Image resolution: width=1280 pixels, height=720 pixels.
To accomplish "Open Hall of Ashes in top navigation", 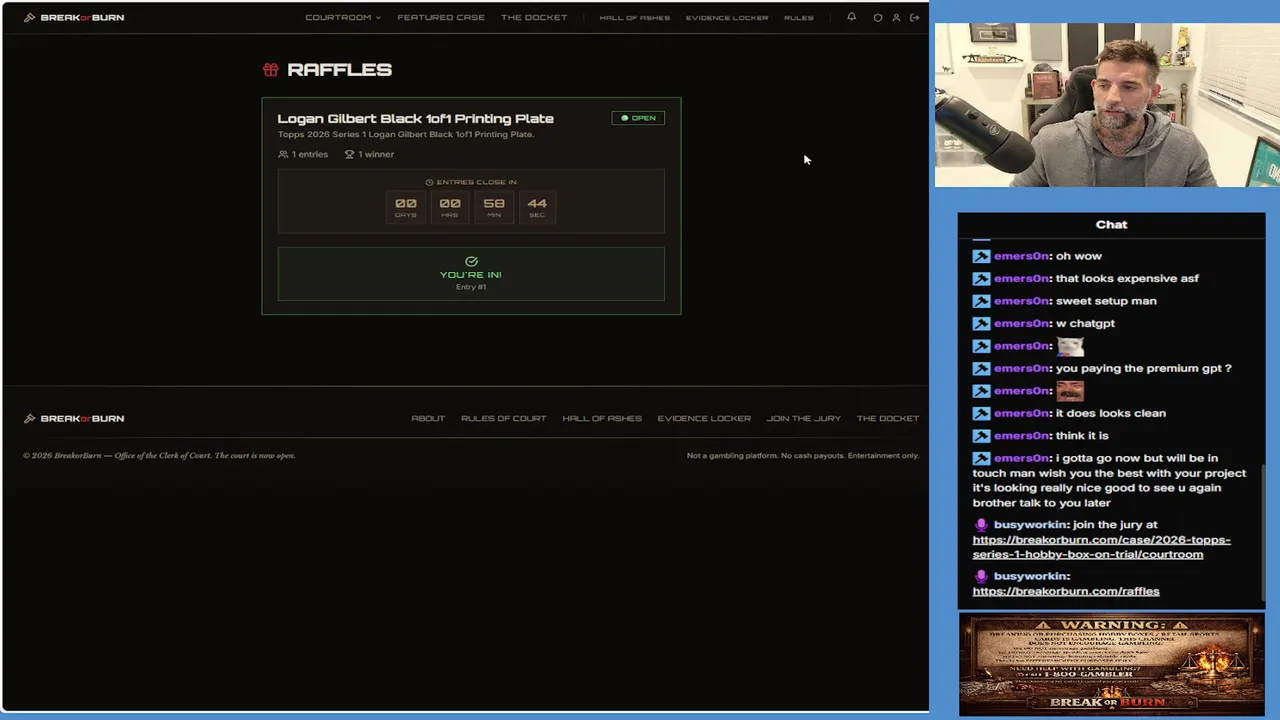I will click(x=634, y=17).
